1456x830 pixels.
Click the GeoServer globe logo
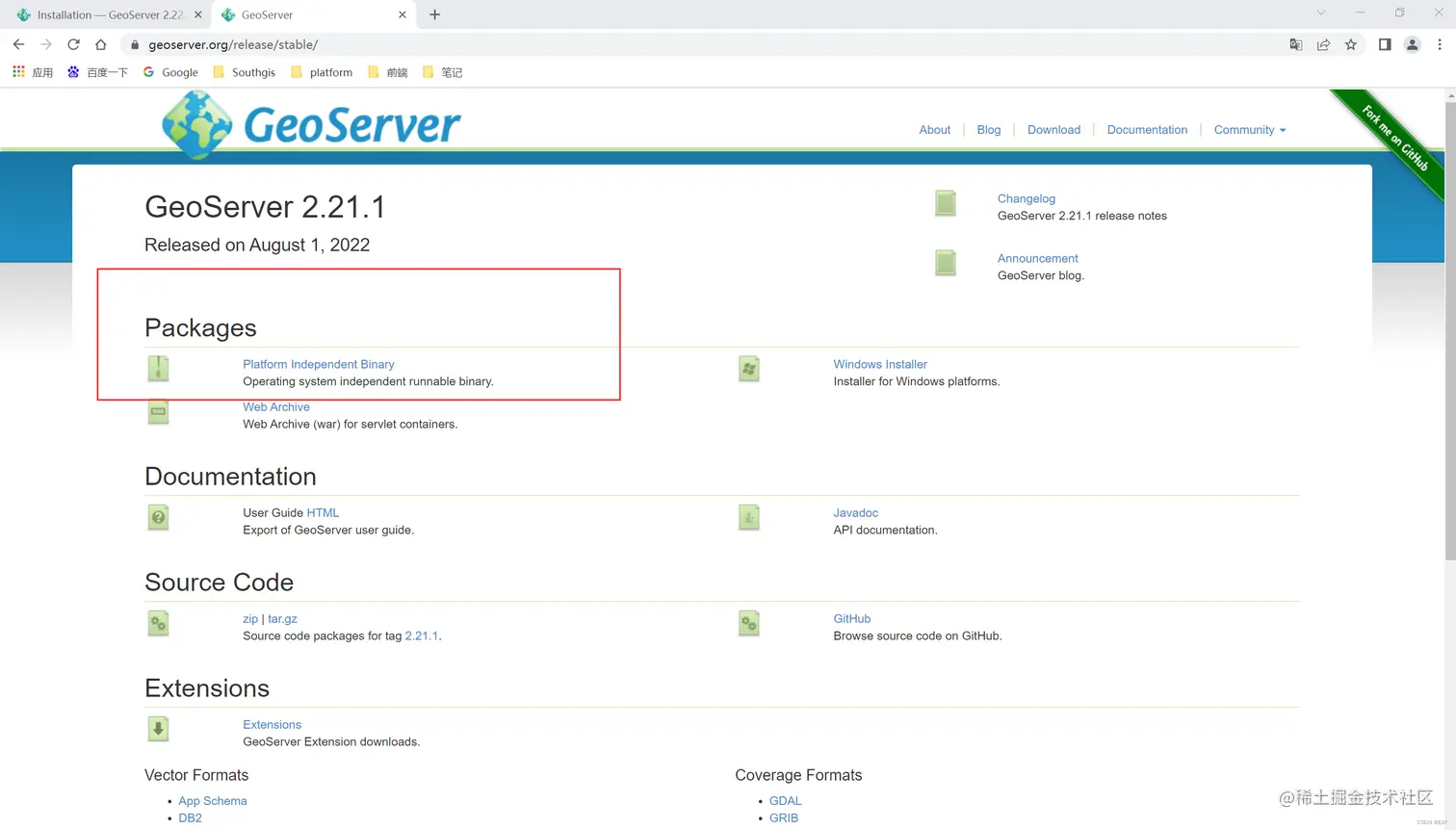coord(196,124)
